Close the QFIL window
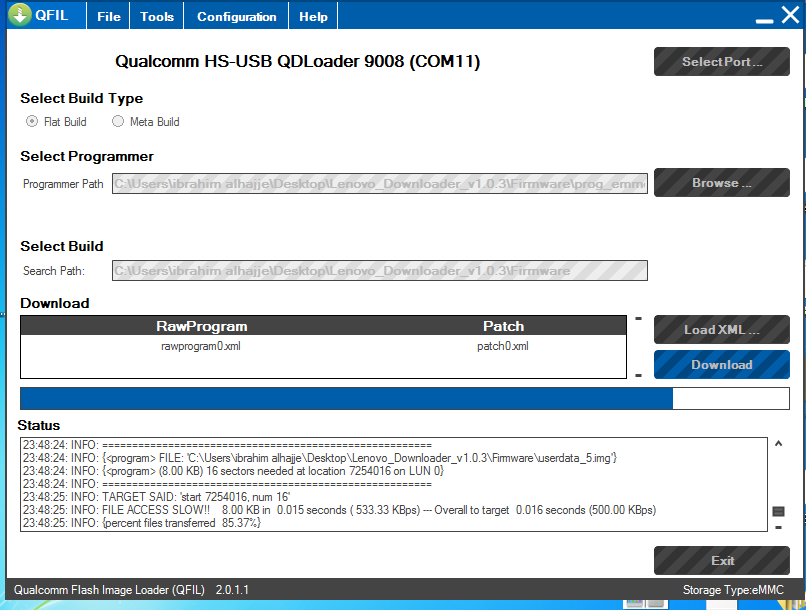Viewport: 806px width, 610px height. [791, 15]
